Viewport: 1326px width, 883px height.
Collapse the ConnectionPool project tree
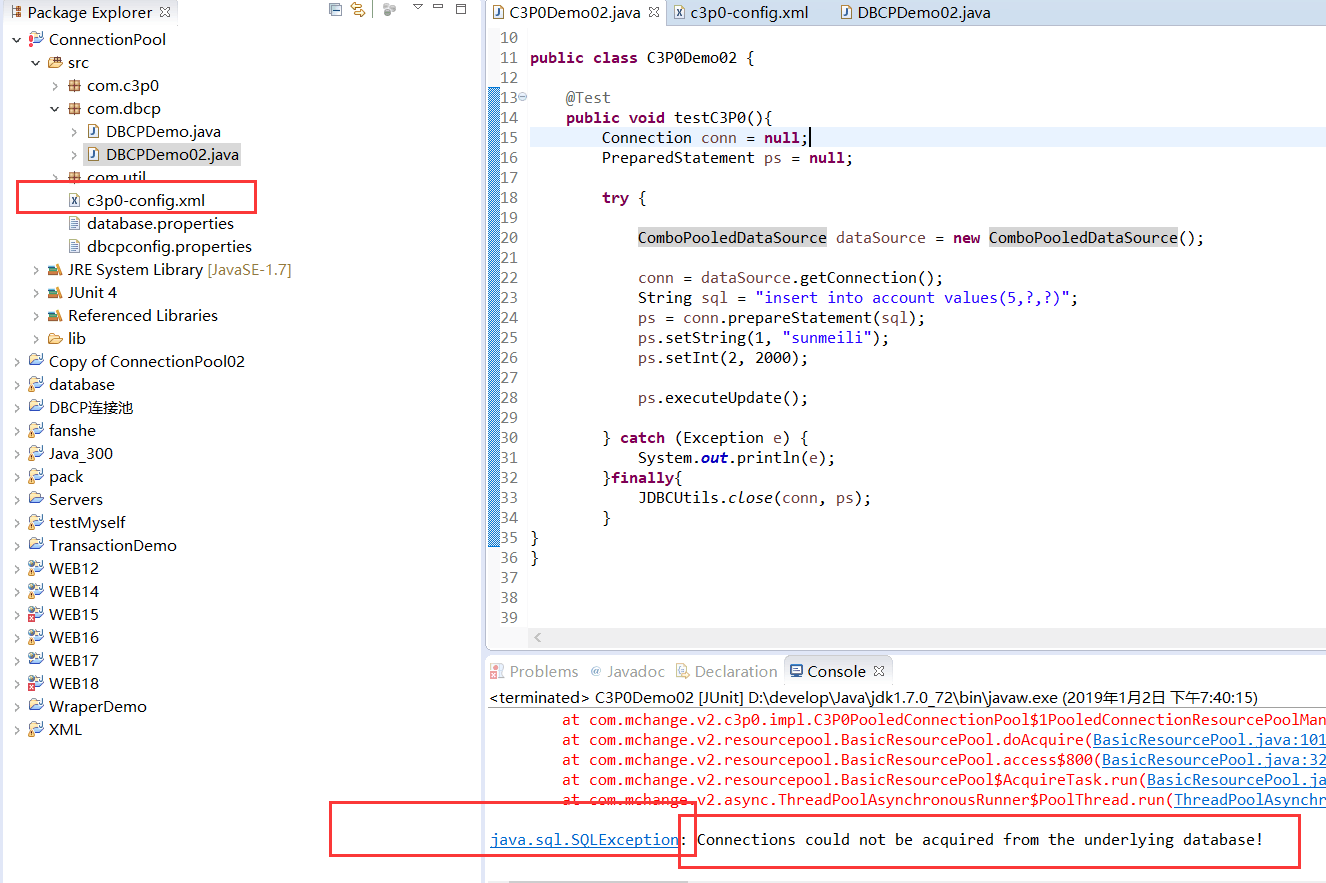point(15,39)
